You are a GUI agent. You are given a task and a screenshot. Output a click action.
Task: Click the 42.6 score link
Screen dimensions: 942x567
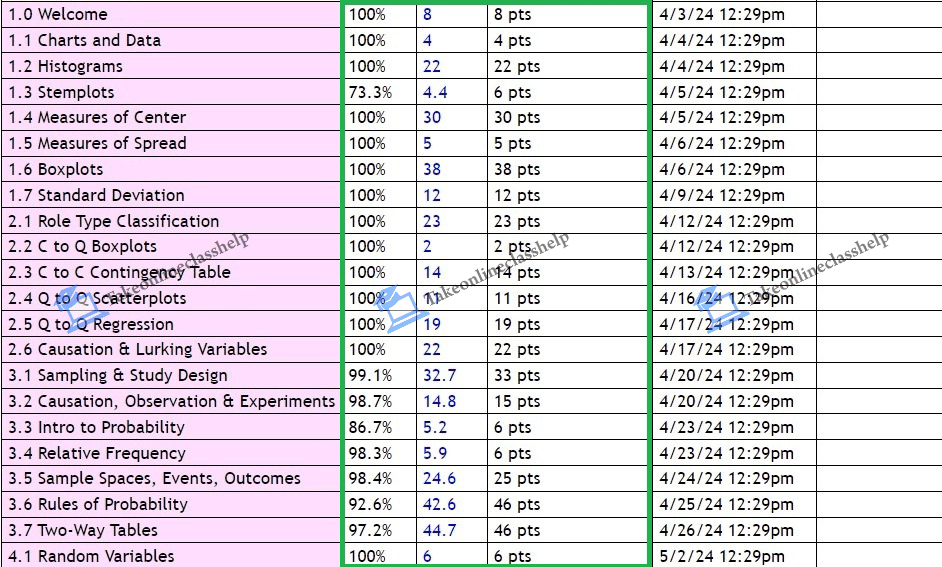pos(439,504)
